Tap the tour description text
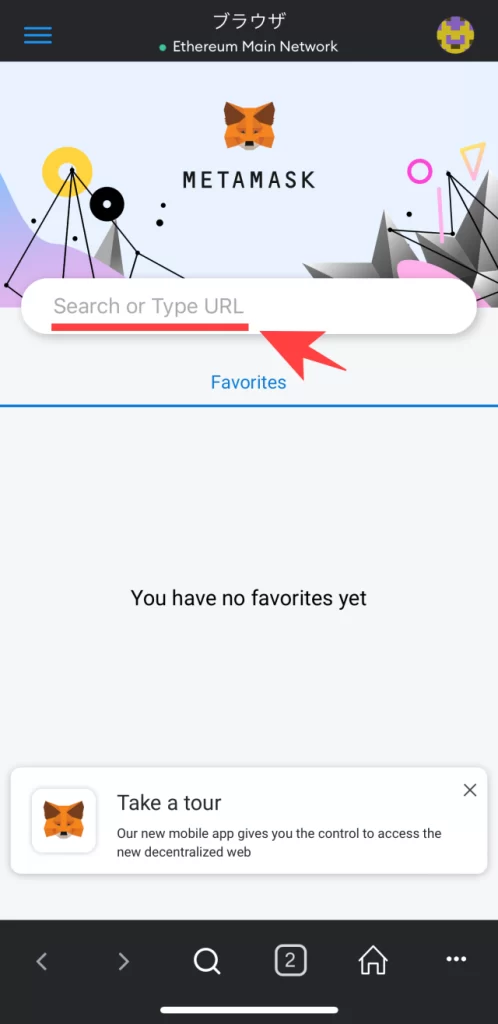The width and height of the screenshot is (498, 1024). 279,842
